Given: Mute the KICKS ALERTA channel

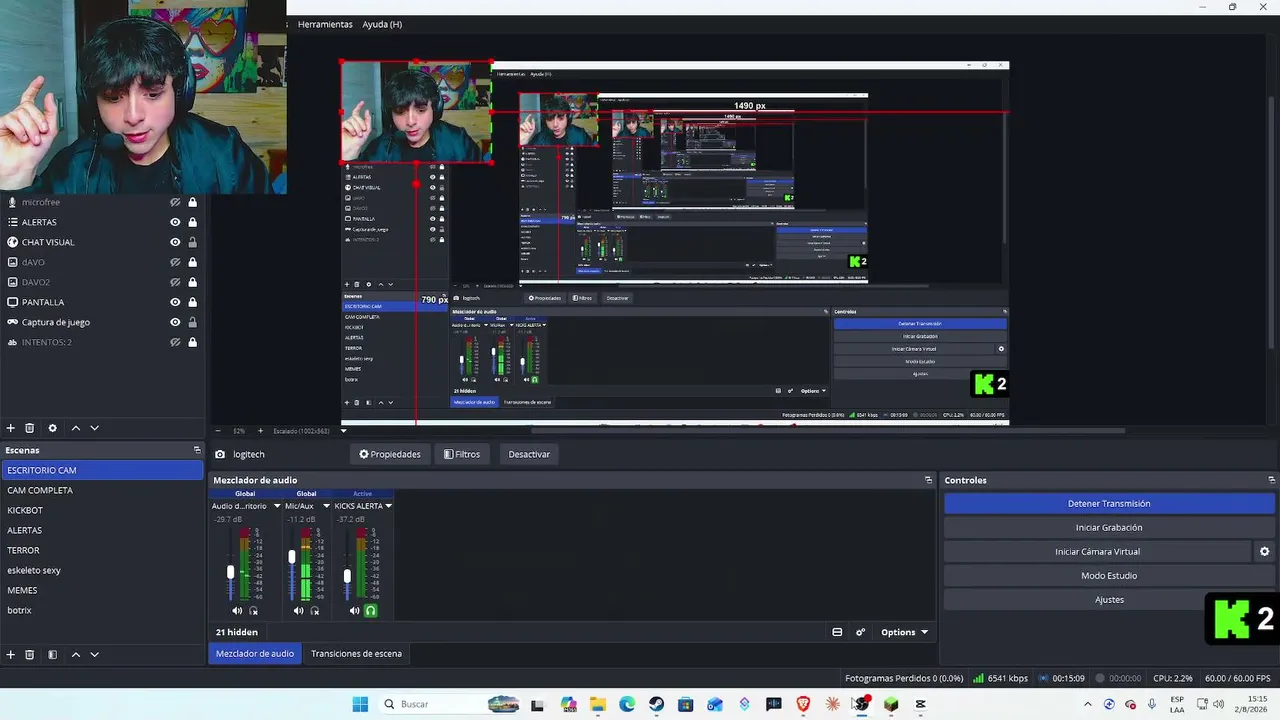Looking at the screenshot, I should point(354,610).
